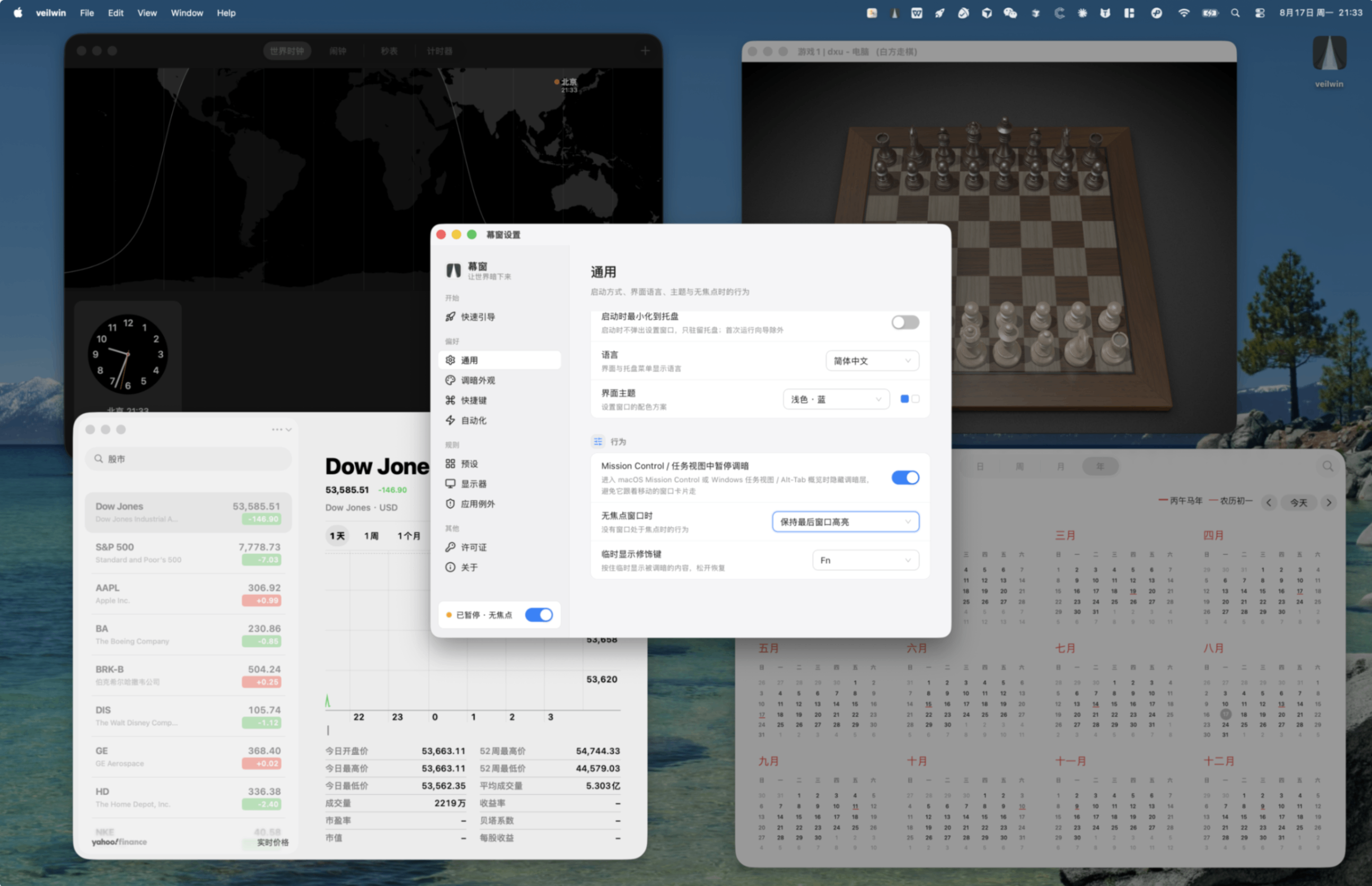1372x886 pixels.
Task: Click the blue theme color swatch
Action: click(x=904, y=398)
